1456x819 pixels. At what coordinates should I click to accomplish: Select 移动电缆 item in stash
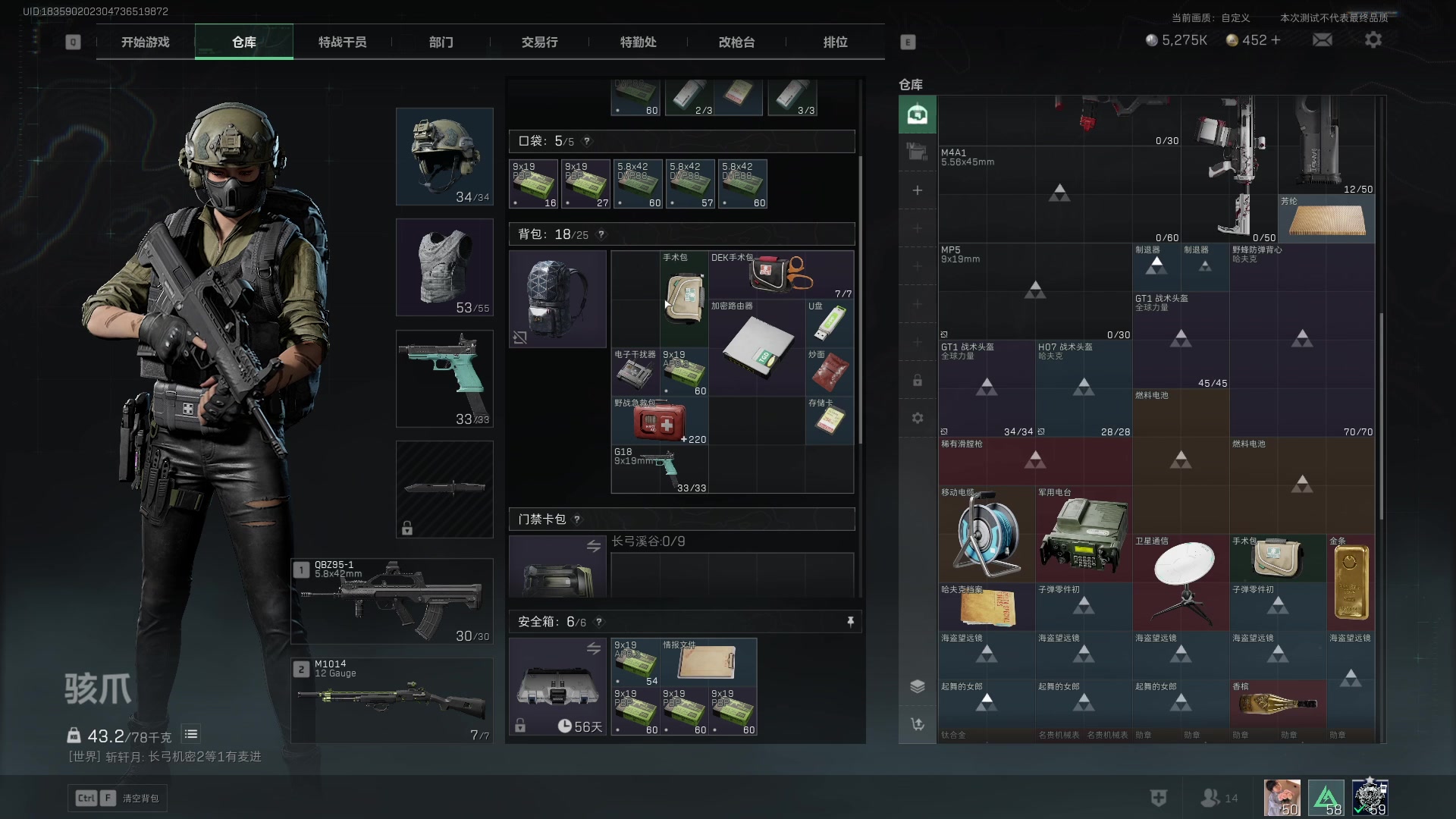(987, 534)
